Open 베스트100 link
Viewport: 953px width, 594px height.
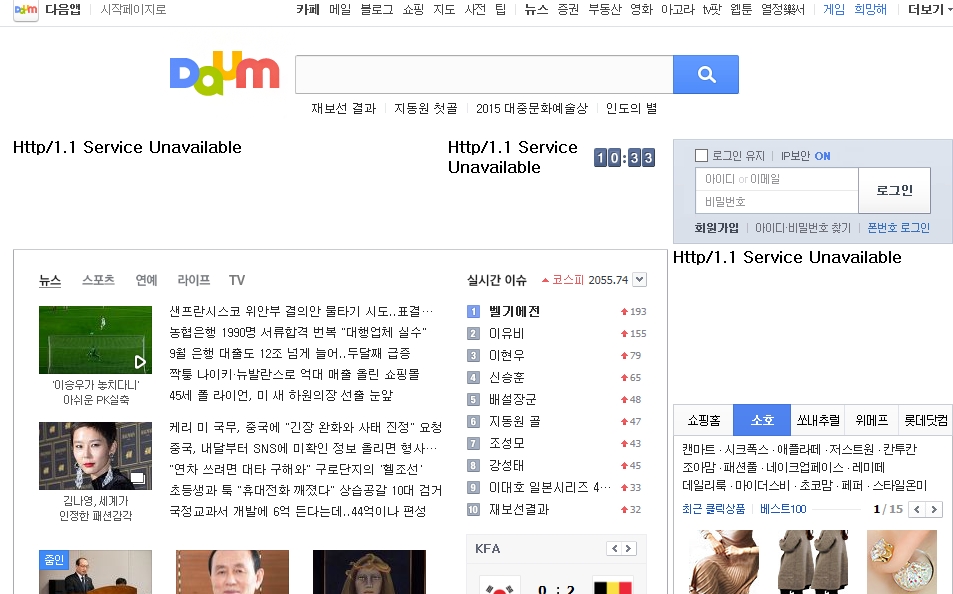[783, 509]
